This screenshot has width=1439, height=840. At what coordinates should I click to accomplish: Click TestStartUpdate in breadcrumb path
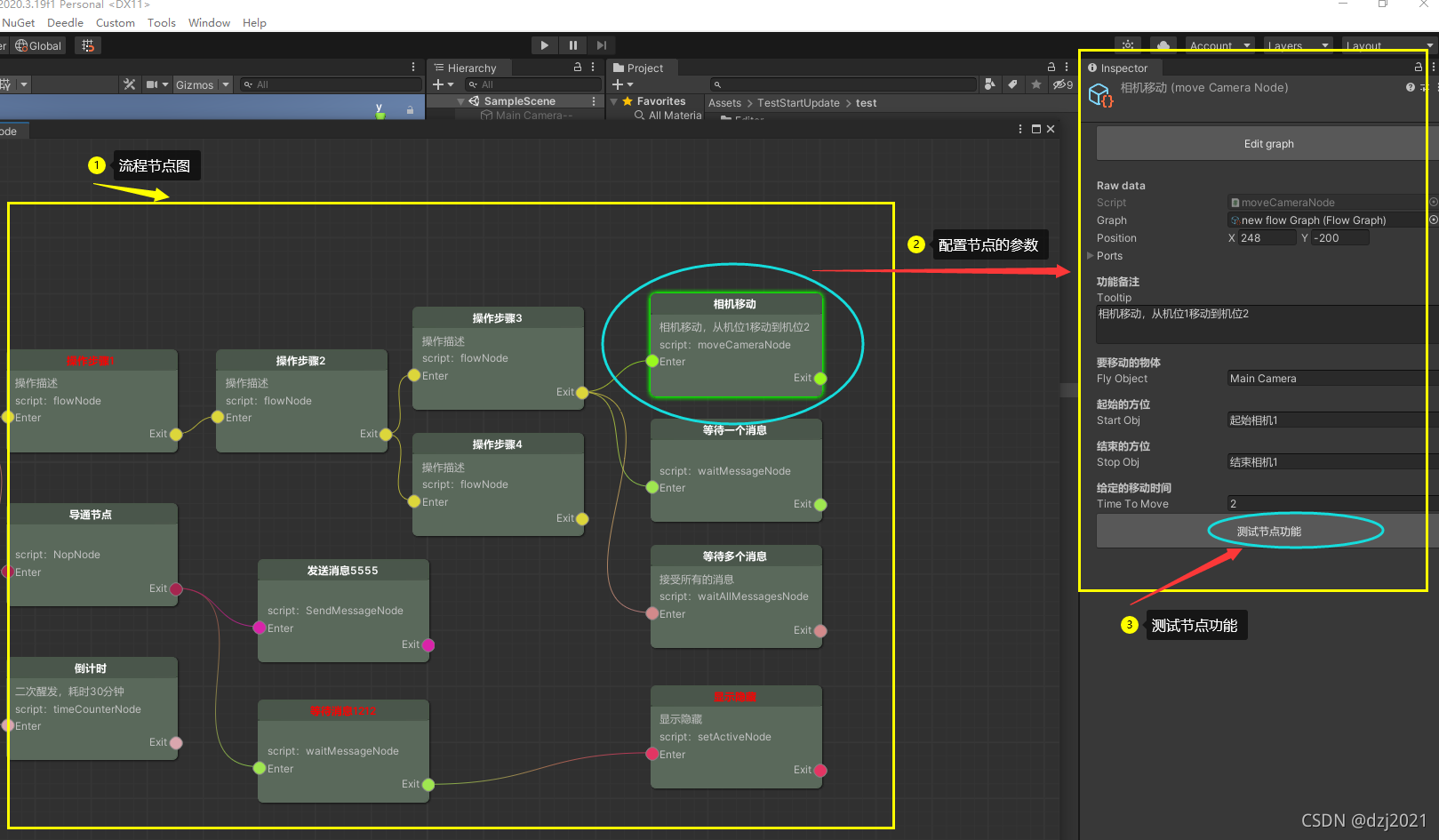click(798, 103)
